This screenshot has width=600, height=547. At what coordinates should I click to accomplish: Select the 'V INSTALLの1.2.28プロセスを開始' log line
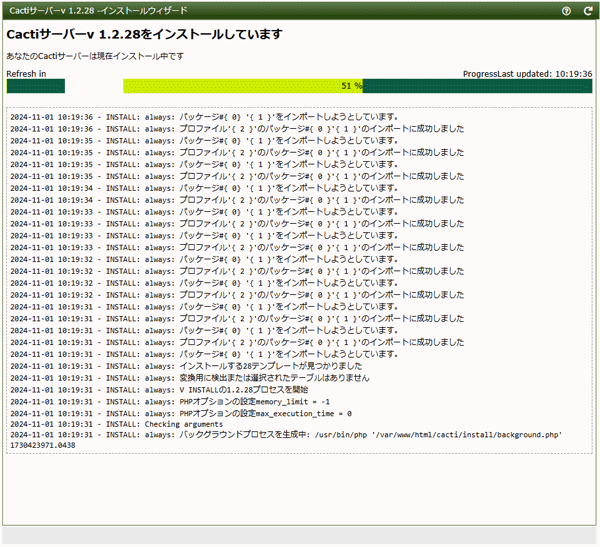click(x=159, y=390)
